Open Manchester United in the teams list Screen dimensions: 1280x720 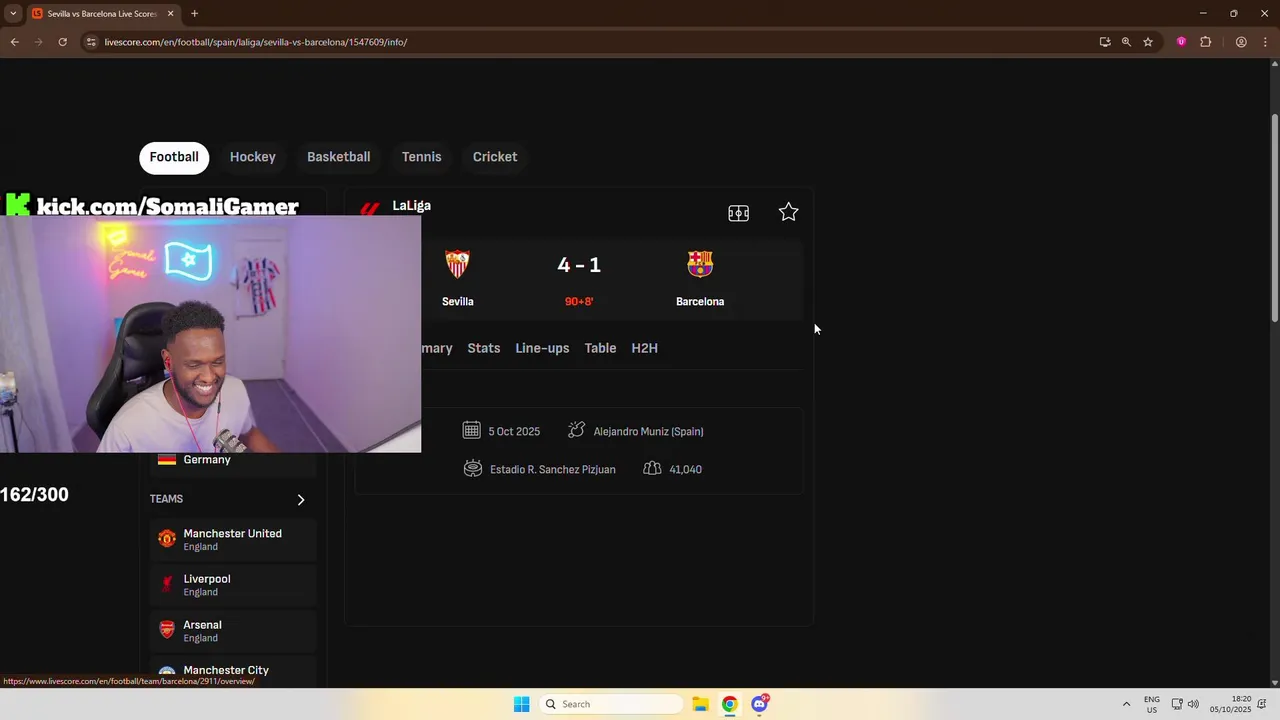(233, 539)
